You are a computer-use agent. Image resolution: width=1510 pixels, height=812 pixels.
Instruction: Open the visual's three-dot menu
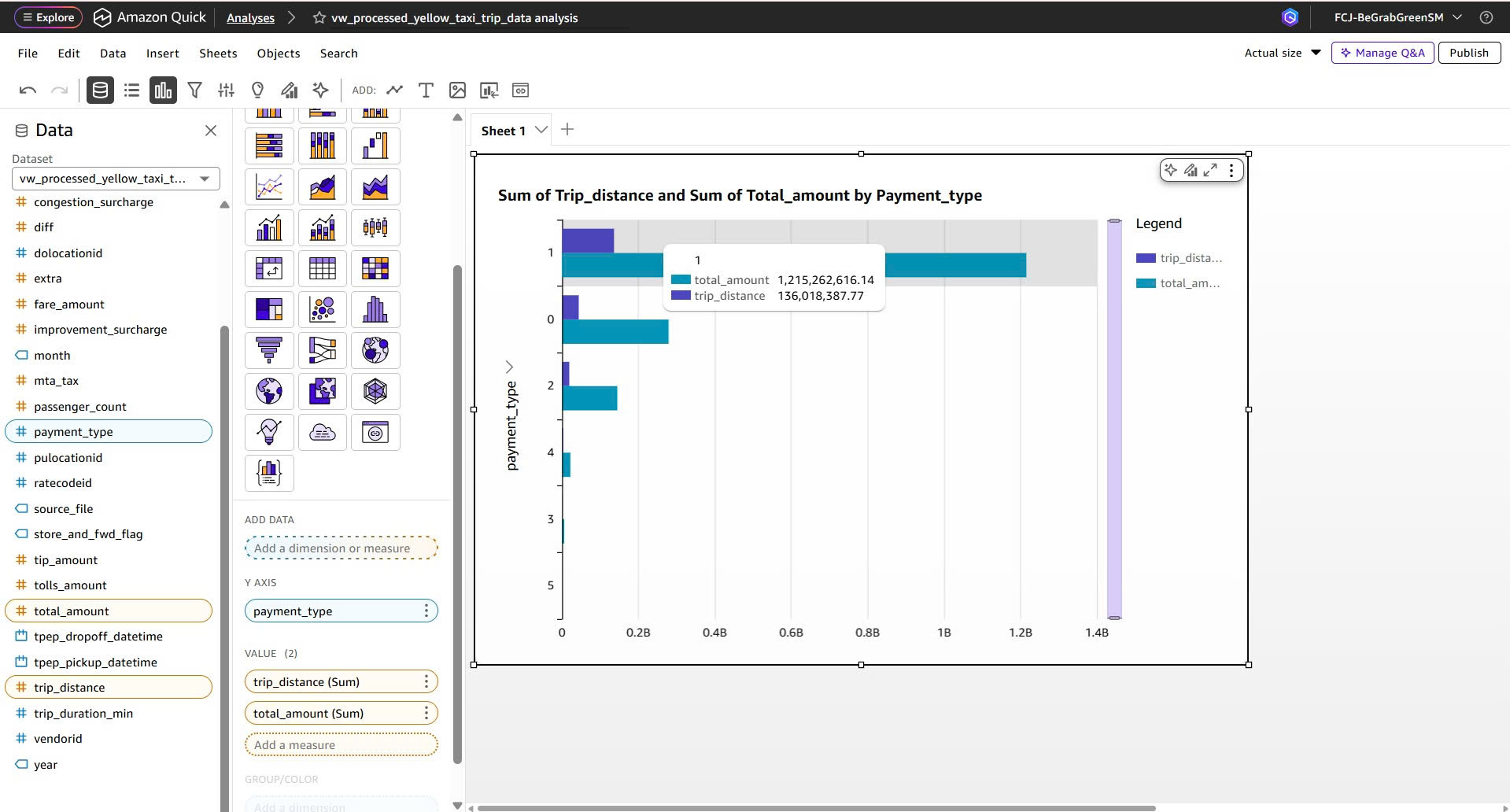1231,170
